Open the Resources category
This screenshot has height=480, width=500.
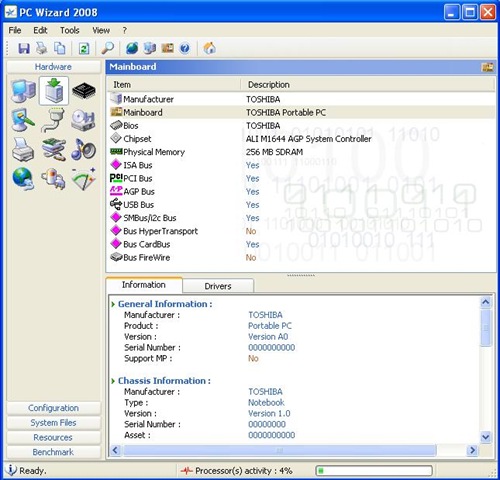tap(53, 437)
